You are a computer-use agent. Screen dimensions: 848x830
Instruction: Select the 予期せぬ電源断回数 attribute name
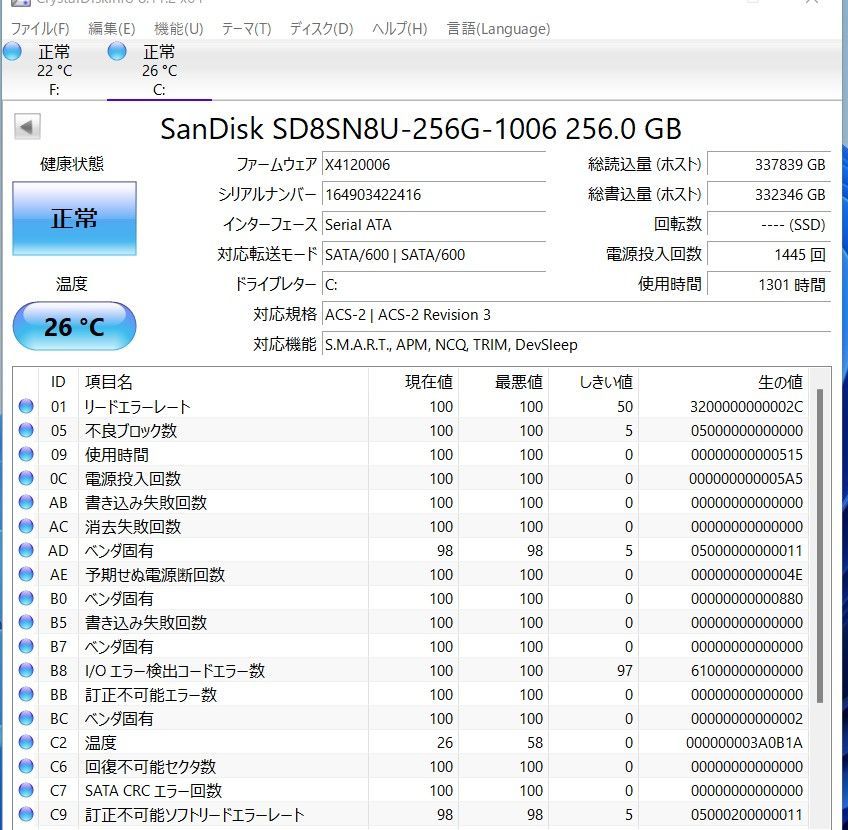[x=155, y=574]
